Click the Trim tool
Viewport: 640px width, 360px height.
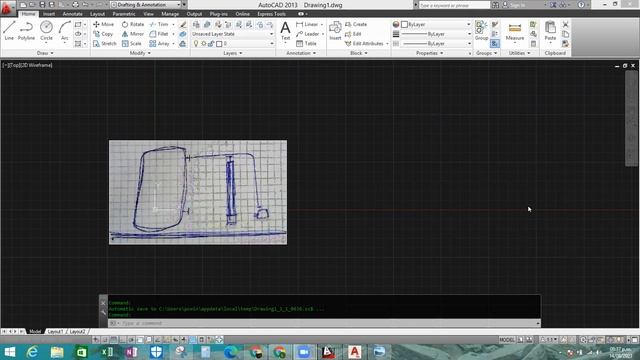click(159, 24)
